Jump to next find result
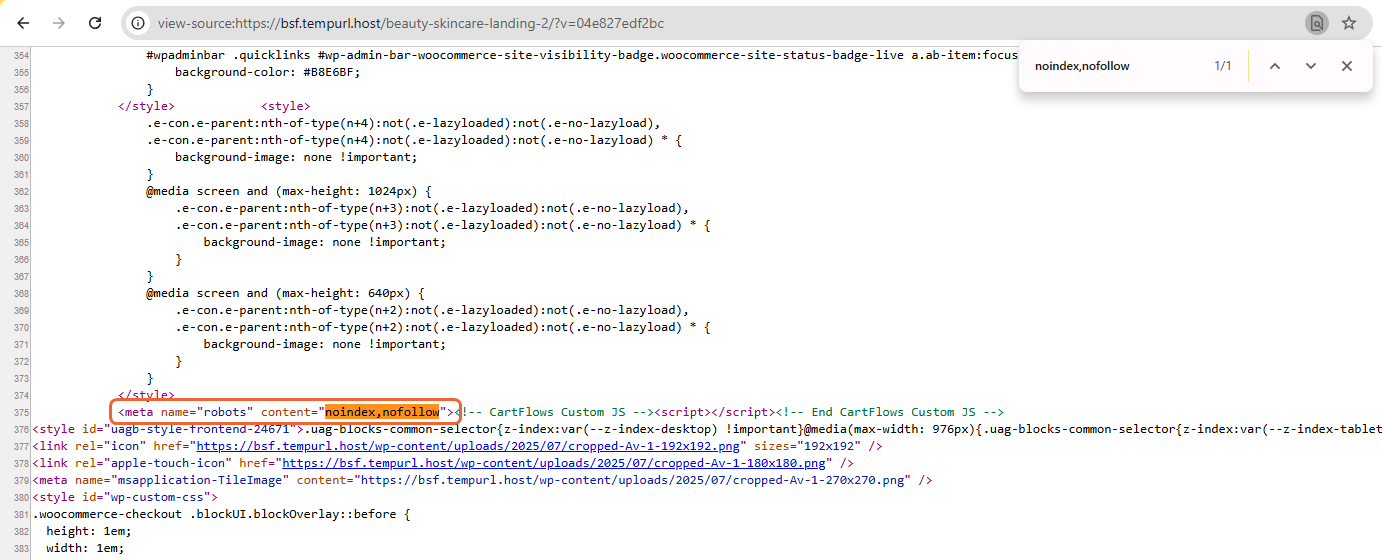 pyautogui.click(x=1311, y=66)
